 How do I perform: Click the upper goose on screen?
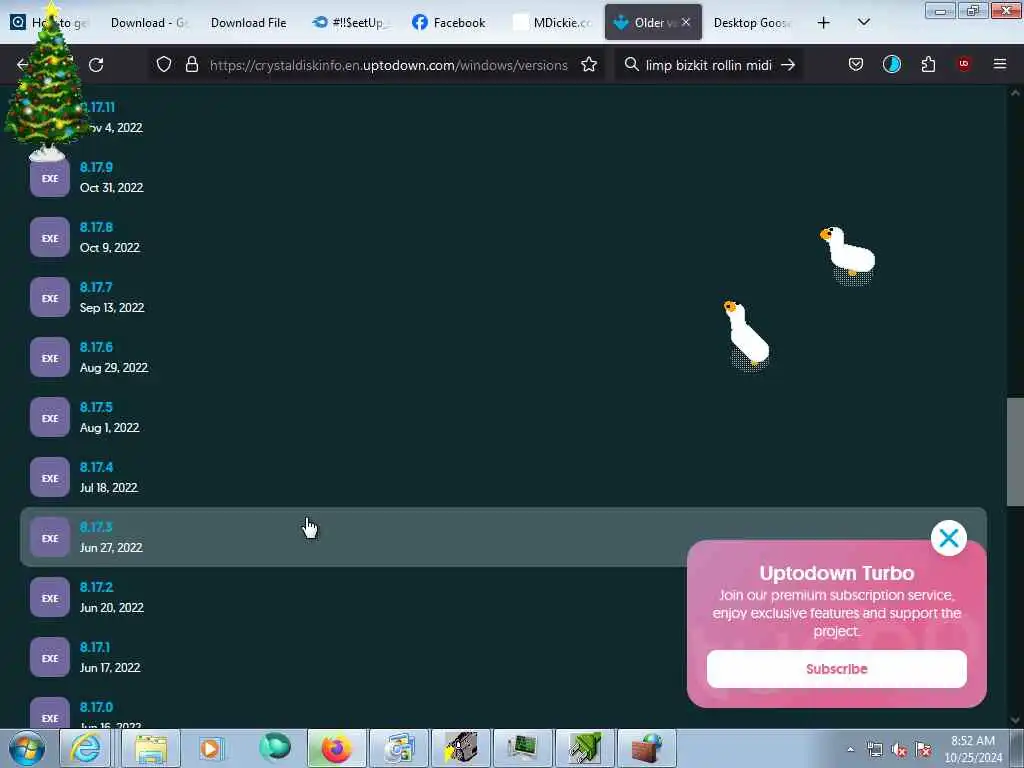coord(848,255)
